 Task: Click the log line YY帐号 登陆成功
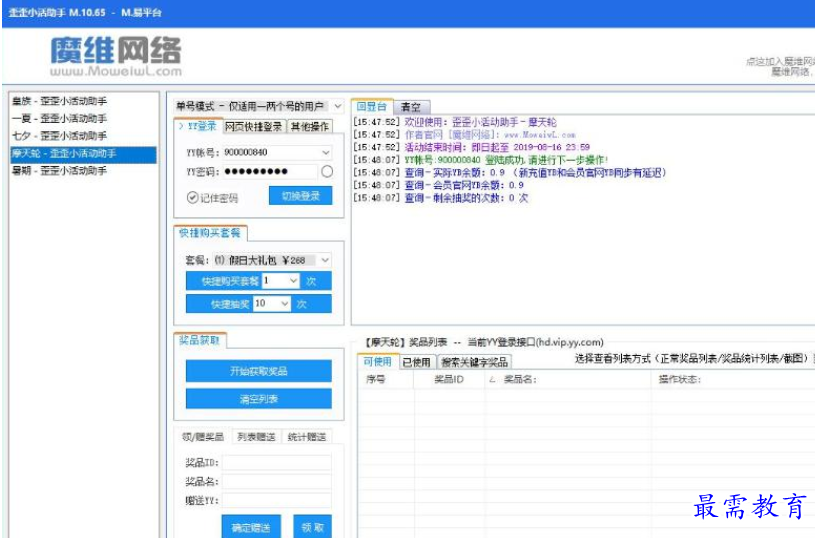tap(481, 160)
